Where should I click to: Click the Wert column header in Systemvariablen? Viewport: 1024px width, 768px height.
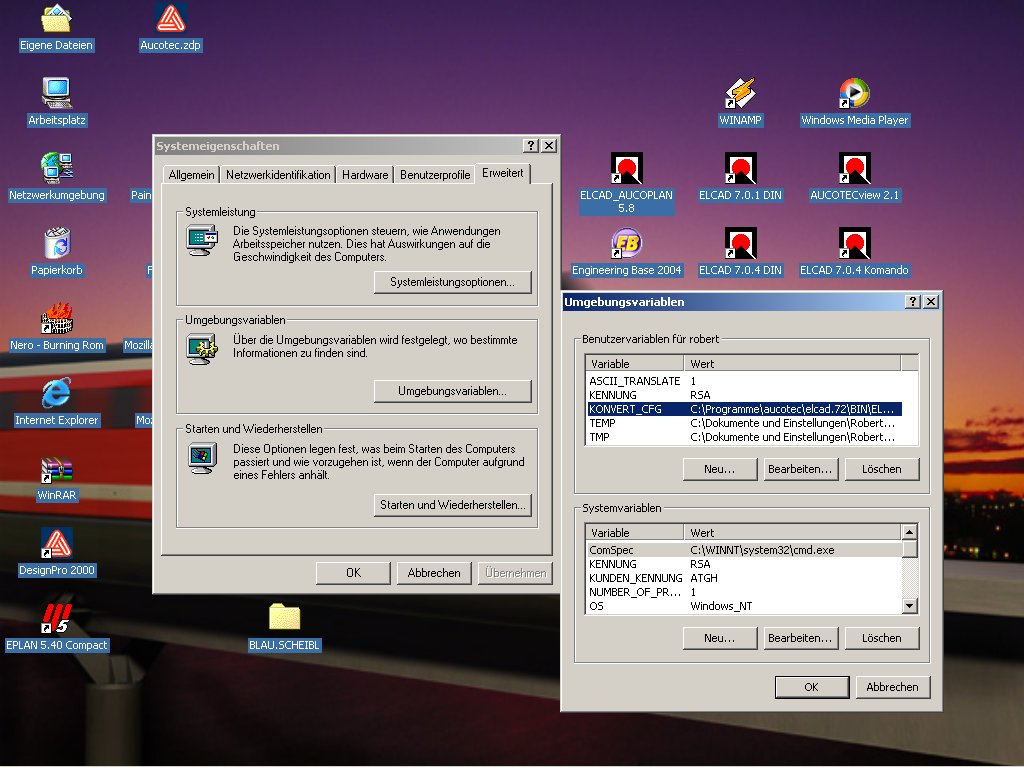tap(792, 533)
